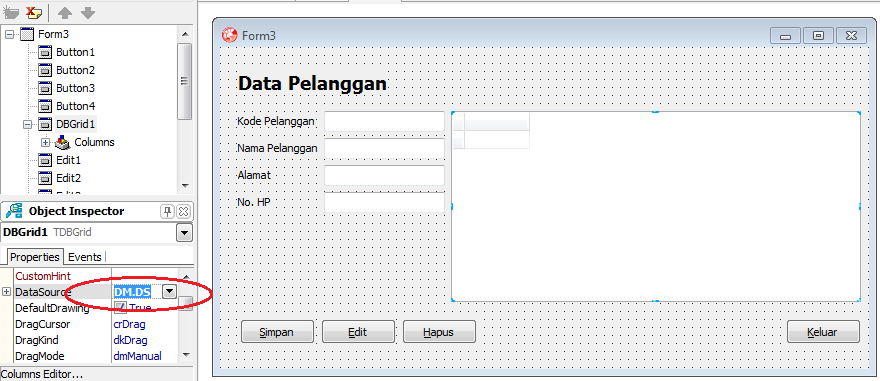The height and width of the screenshot is (381, 880).
Task: Click the Object Inspector panel icon
Action: click(x=14, y=211)
